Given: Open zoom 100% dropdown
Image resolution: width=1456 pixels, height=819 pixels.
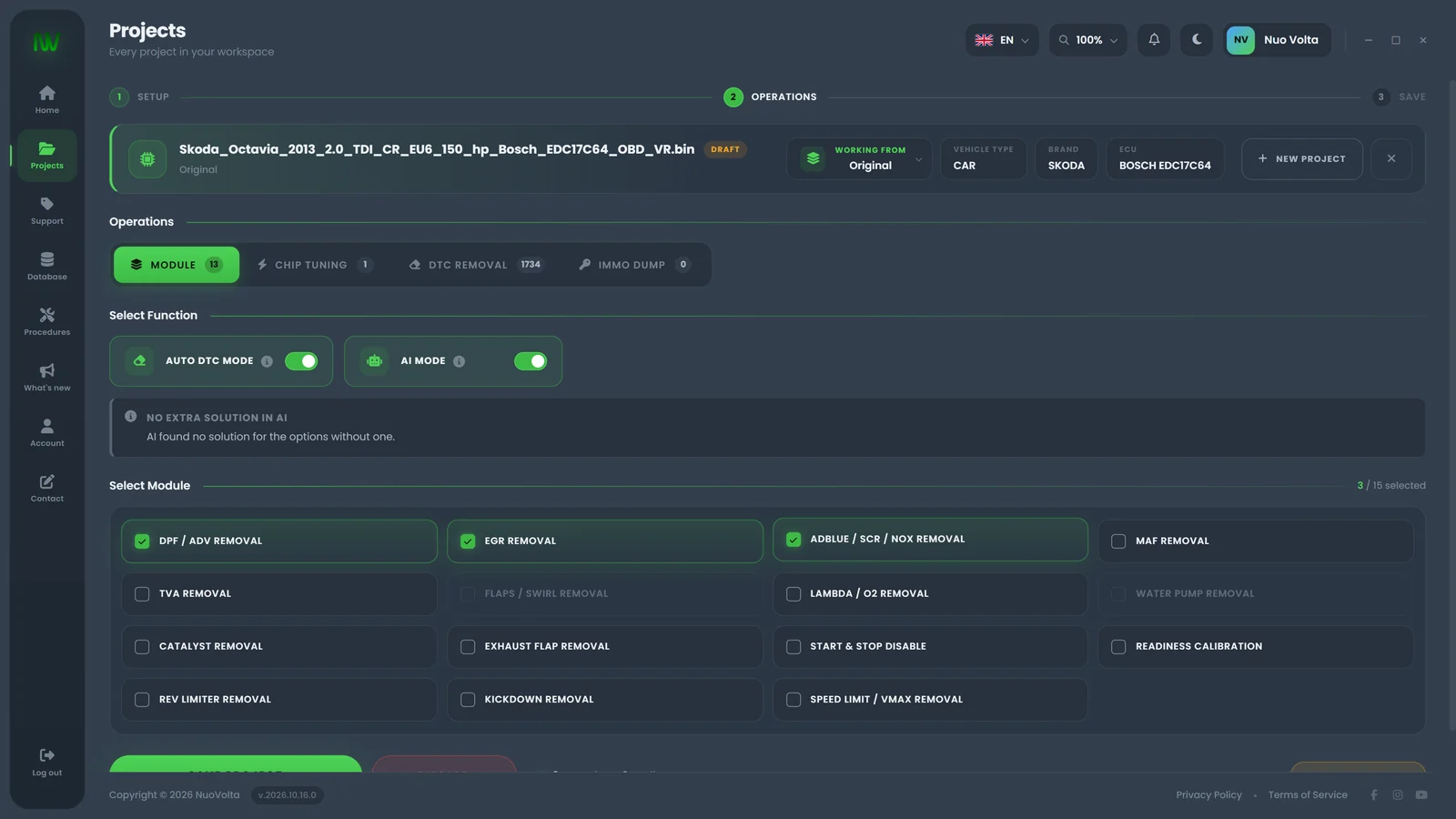Looking at the screenshot, I should 1088,40.
